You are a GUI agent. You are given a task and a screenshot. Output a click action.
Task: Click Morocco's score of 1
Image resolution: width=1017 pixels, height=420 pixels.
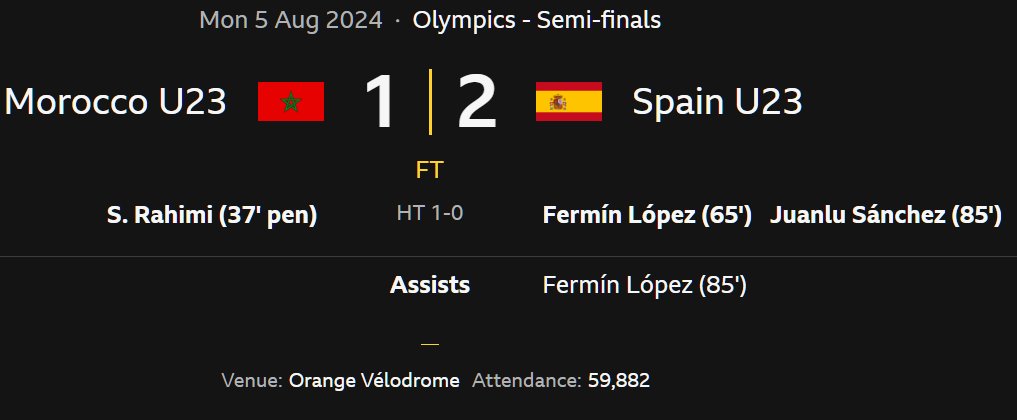tap(381, 102)
